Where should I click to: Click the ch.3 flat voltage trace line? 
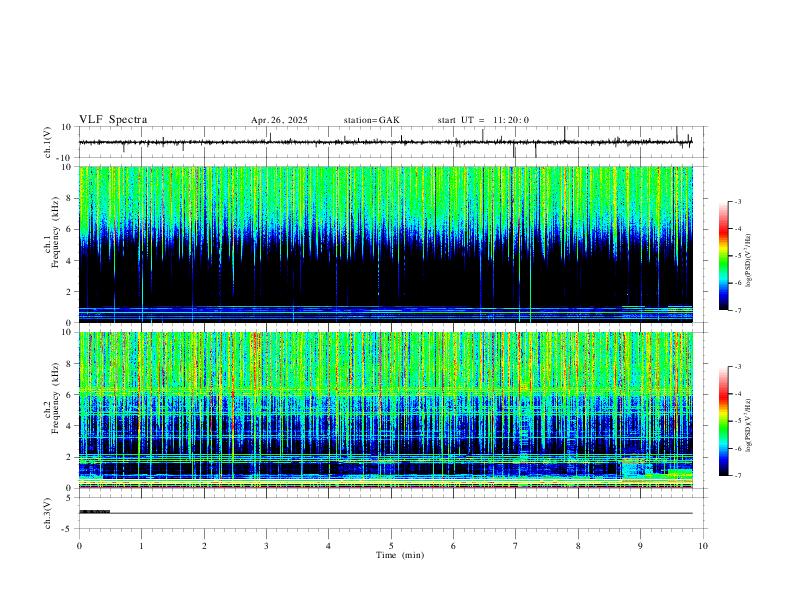(386, 513)
